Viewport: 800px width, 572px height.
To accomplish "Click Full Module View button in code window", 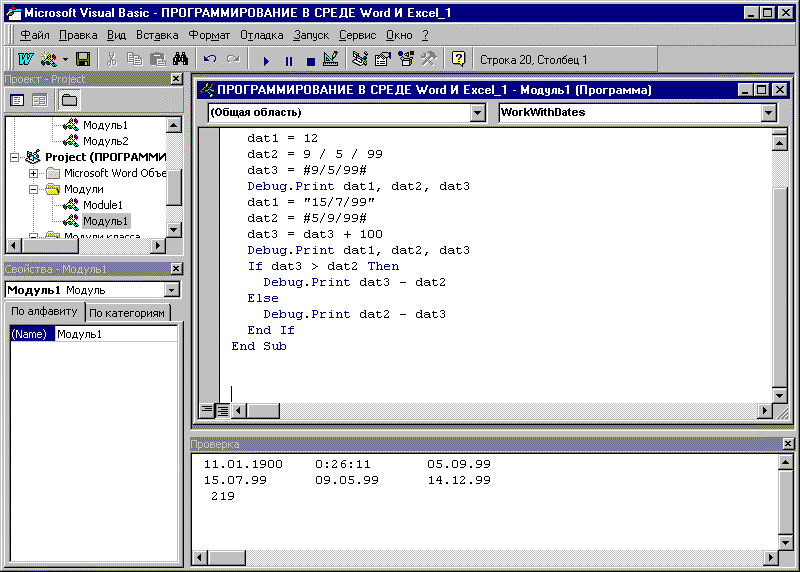I will (223, 410).
